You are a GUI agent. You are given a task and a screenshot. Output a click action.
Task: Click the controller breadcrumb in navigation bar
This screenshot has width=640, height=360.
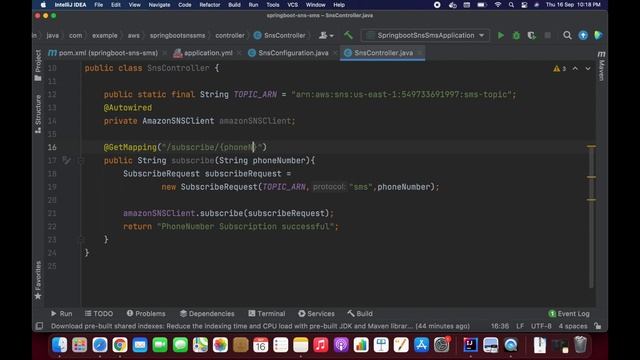pyautogui.click(x=230, y=36)
